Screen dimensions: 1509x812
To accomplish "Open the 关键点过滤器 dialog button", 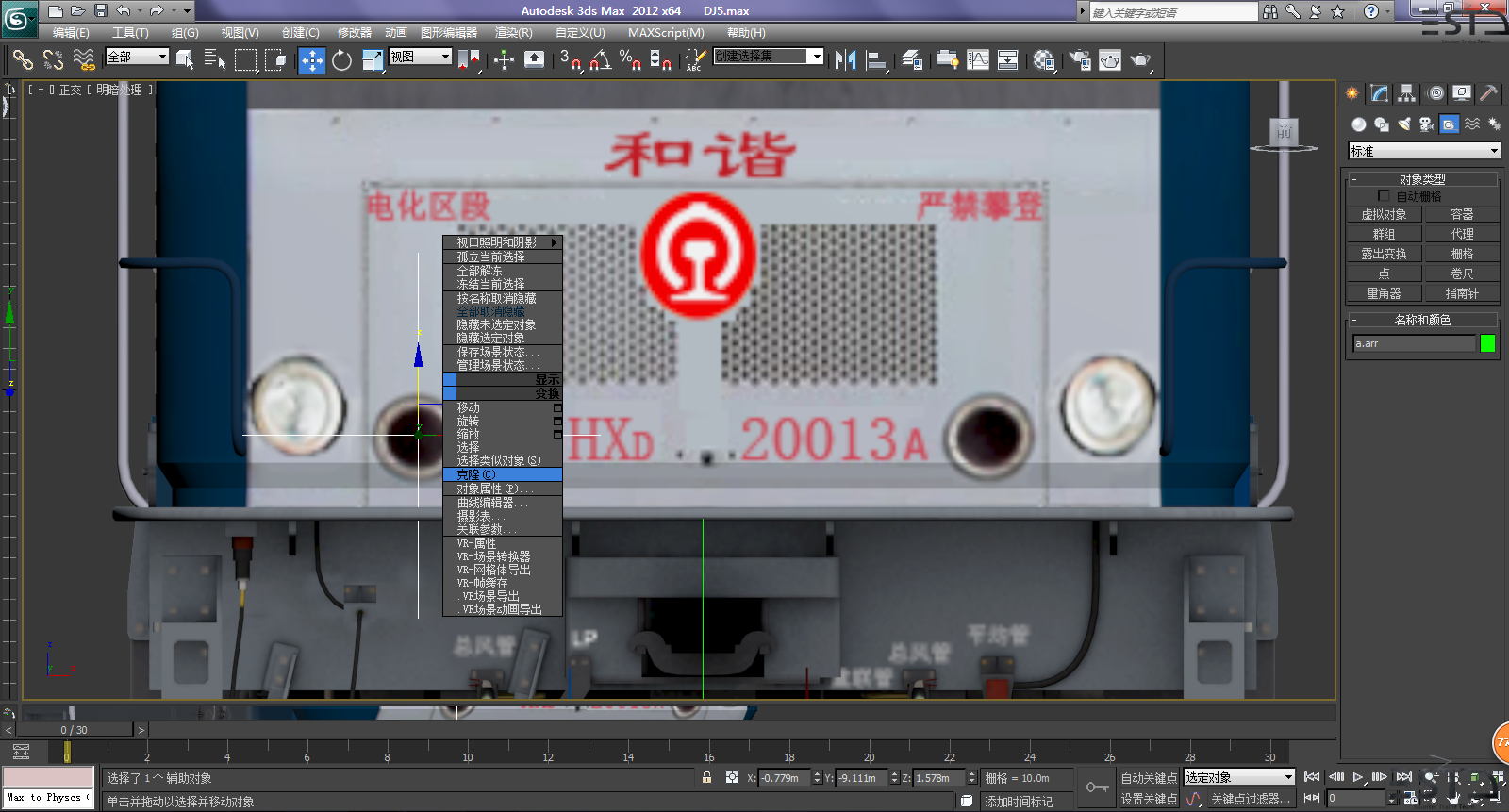I will tap(1250, 799).
